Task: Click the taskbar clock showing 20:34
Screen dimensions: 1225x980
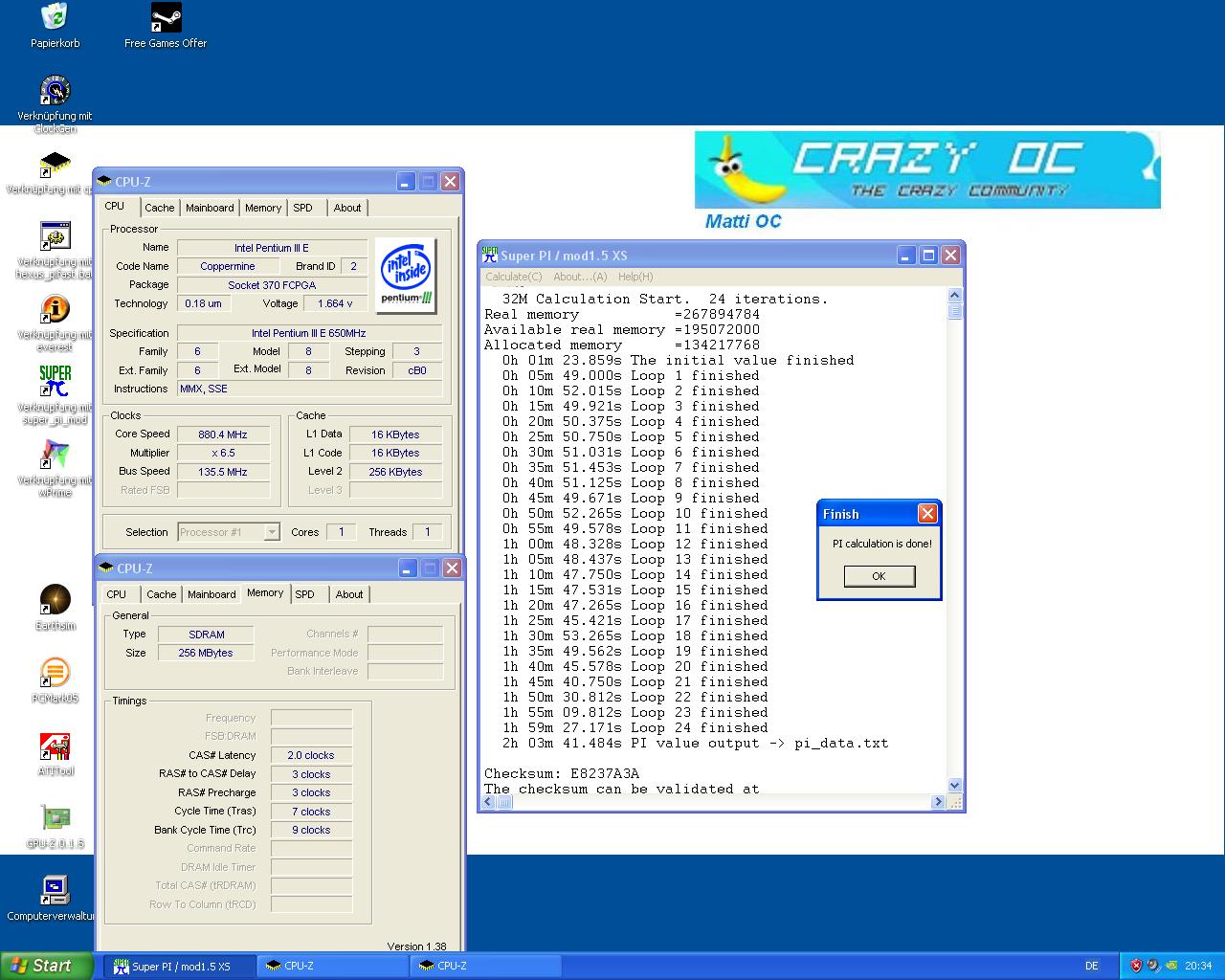Action: pos(1198,966)
